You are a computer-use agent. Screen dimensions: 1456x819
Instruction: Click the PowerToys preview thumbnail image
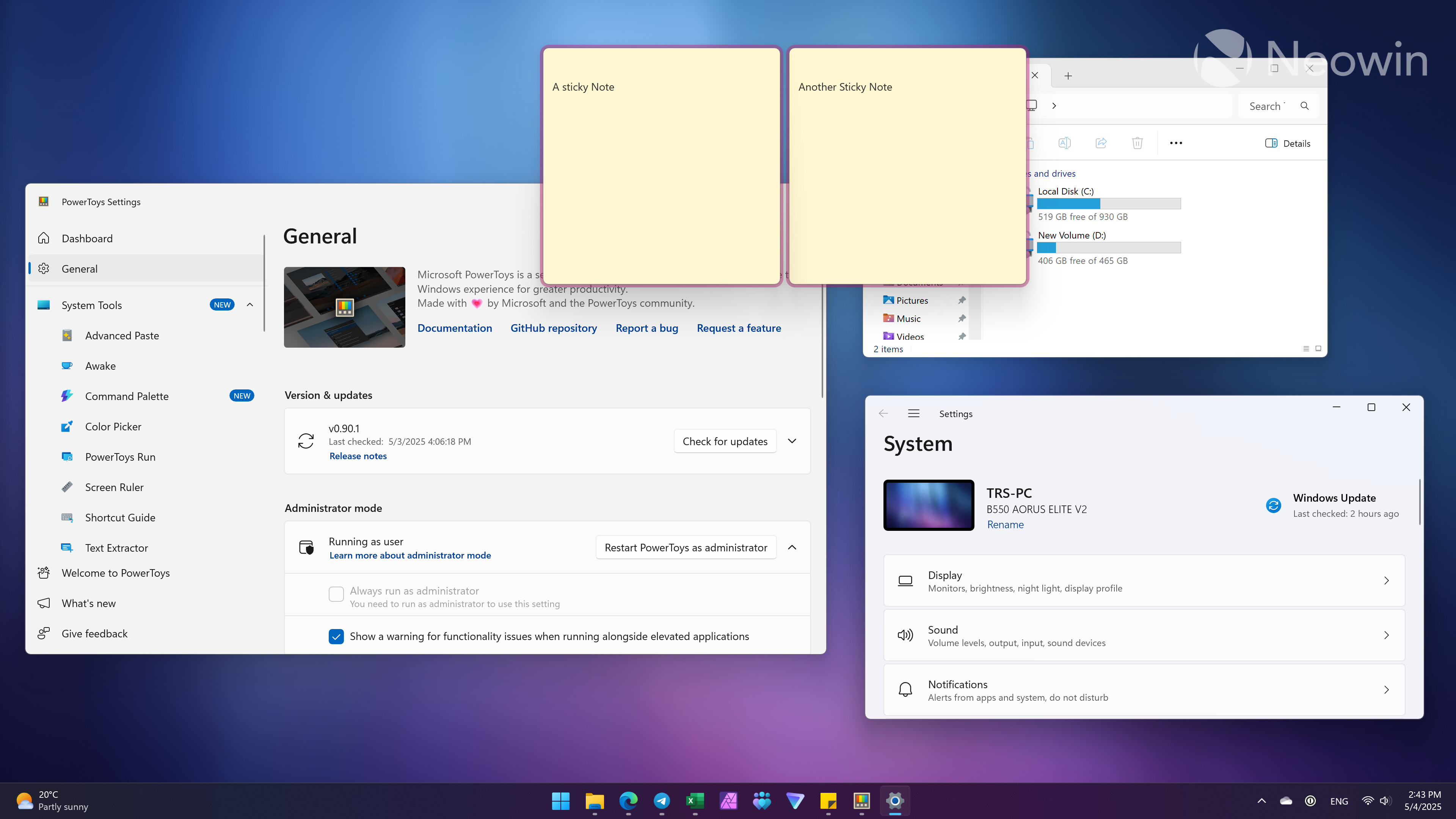344,307
